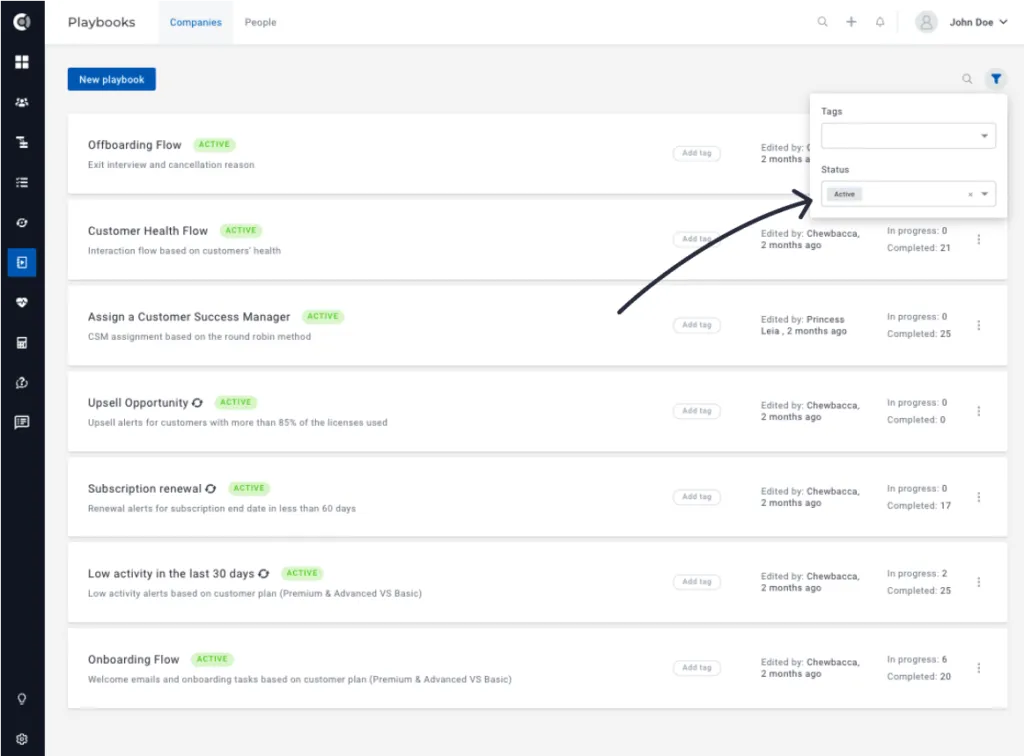Add tag to Upsell Opportunity
1024x756 pixels.
(696, 411)
